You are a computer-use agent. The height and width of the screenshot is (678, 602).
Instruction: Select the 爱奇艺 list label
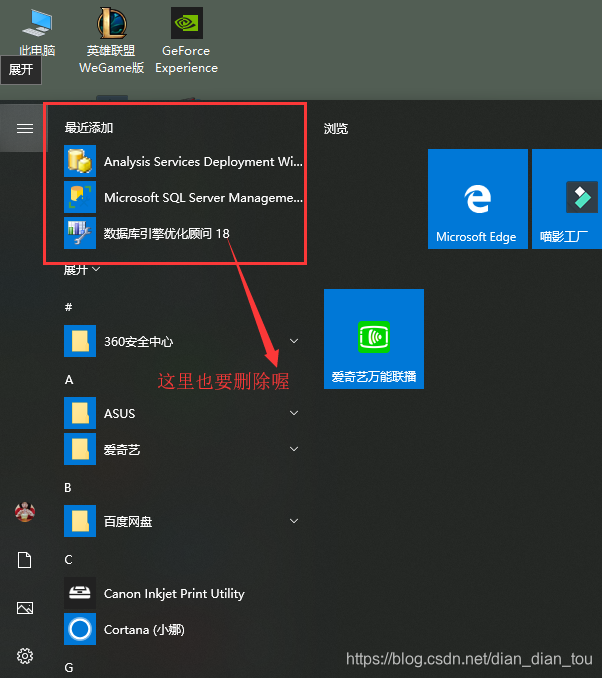pos(122,450)
